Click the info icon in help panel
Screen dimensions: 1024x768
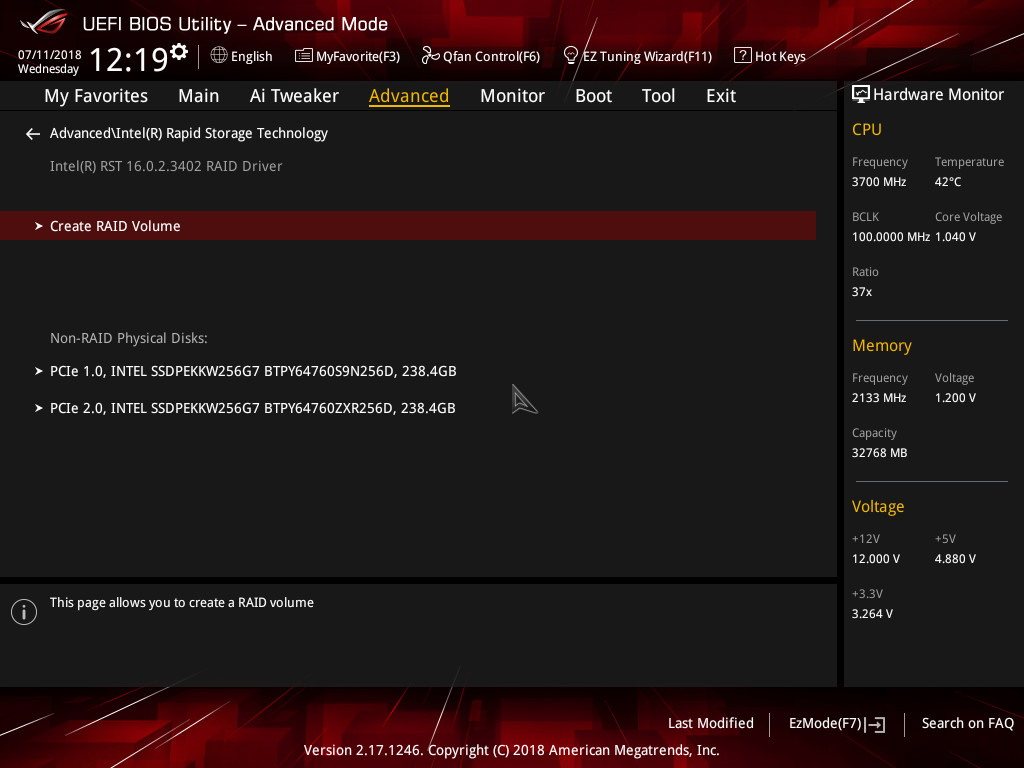(x=24, y=612)
